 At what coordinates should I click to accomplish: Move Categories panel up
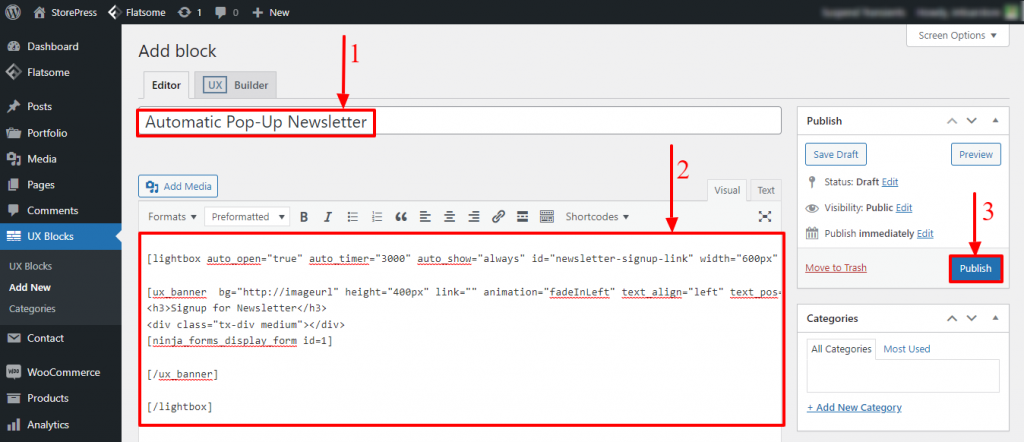click(952, 319)
